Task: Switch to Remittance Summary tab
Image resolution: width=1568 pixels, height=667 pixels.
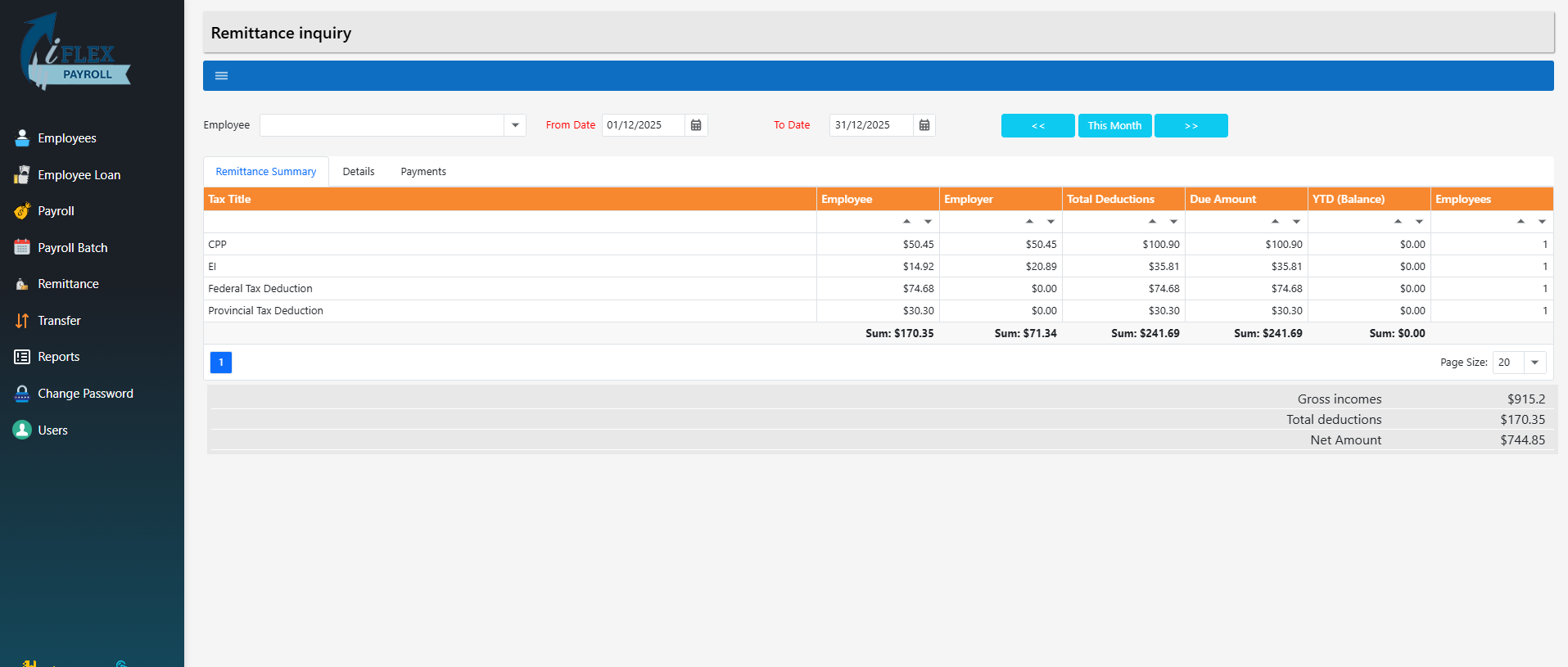Action: pos(266,172)
